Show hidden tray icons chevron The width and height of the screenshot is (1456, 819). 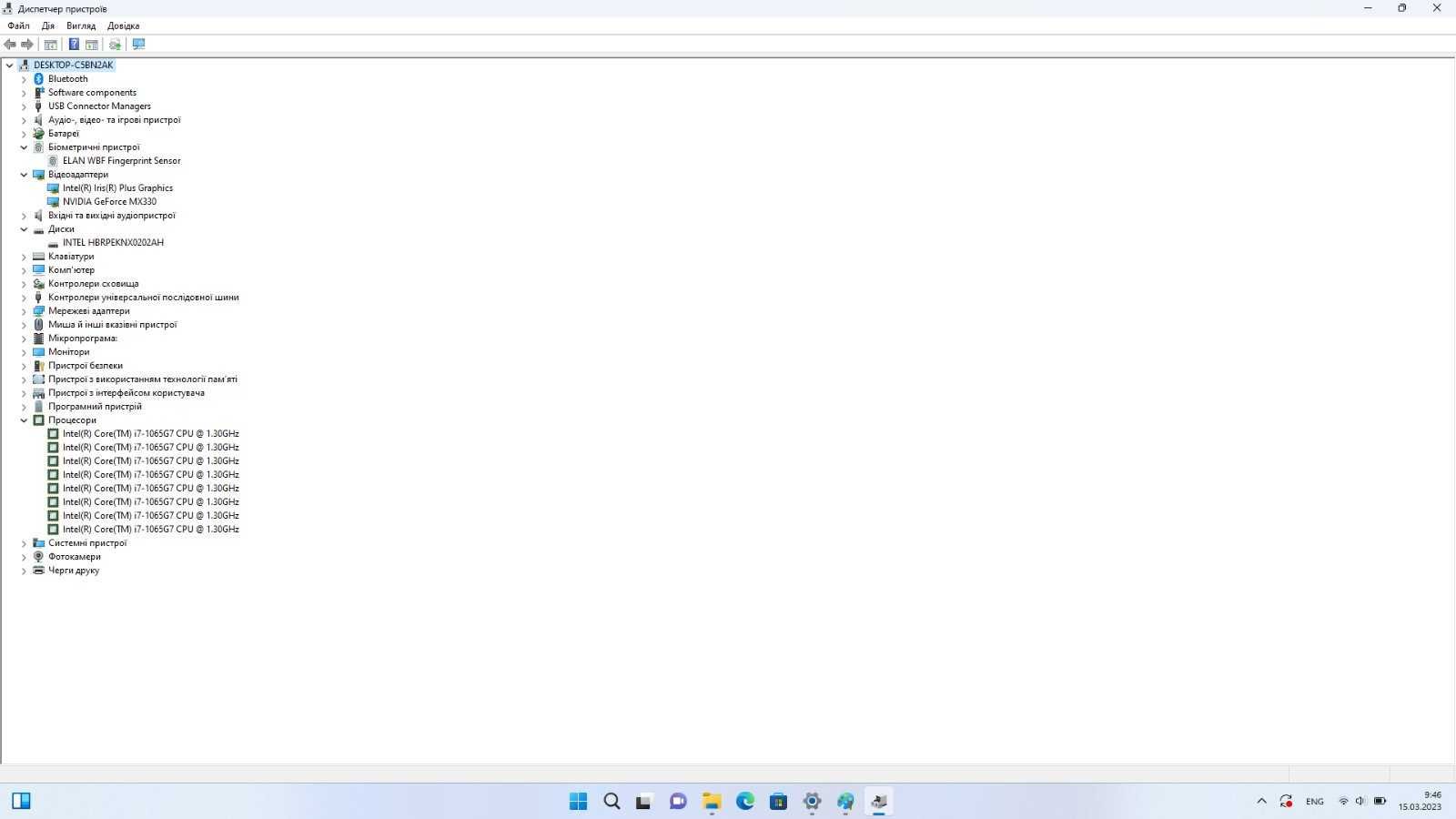coord(1261,801)
